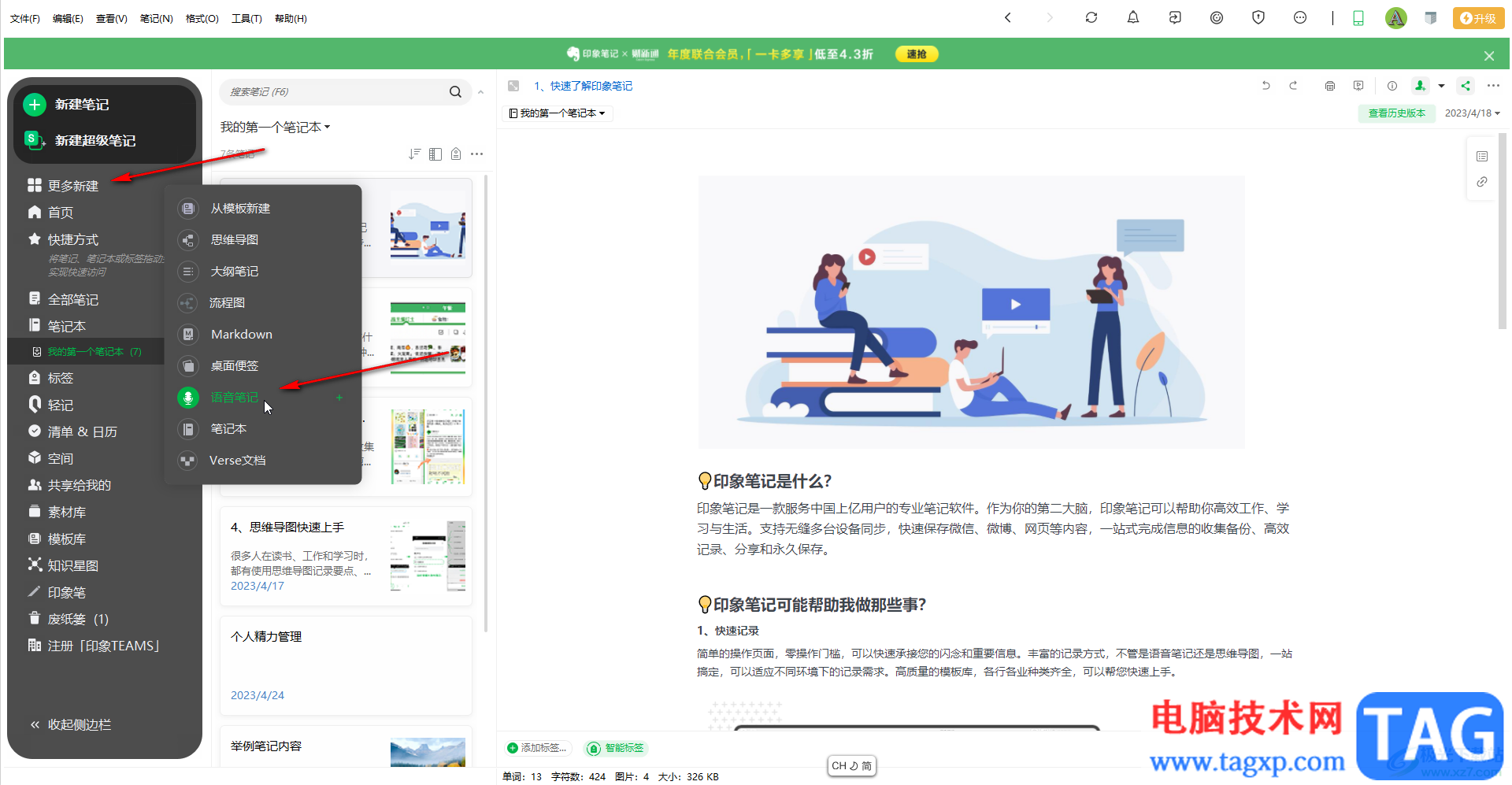Screen dimensions: 1512x785
Task: Open the note 4、思维导图快速上手
Action: coord(346,556)
